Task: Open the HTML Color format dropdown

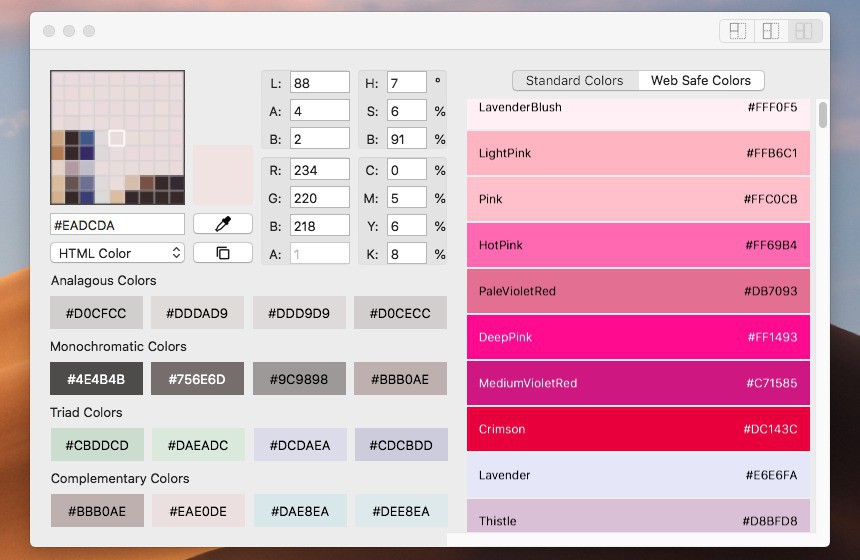Action: [x=118, y=253]
